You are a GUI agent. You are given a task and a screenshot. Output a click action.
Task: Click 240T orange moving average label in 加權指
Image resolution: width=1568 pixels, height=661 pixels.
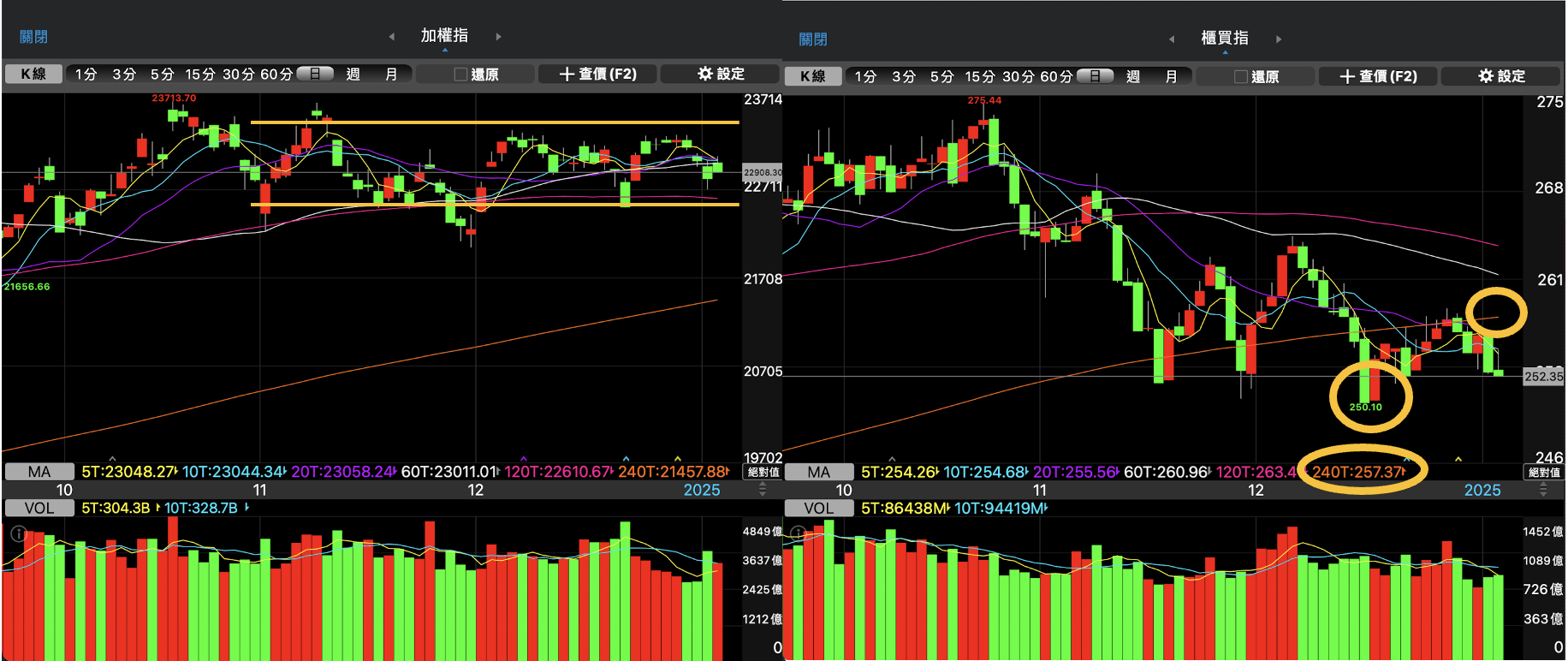[672, 472]
